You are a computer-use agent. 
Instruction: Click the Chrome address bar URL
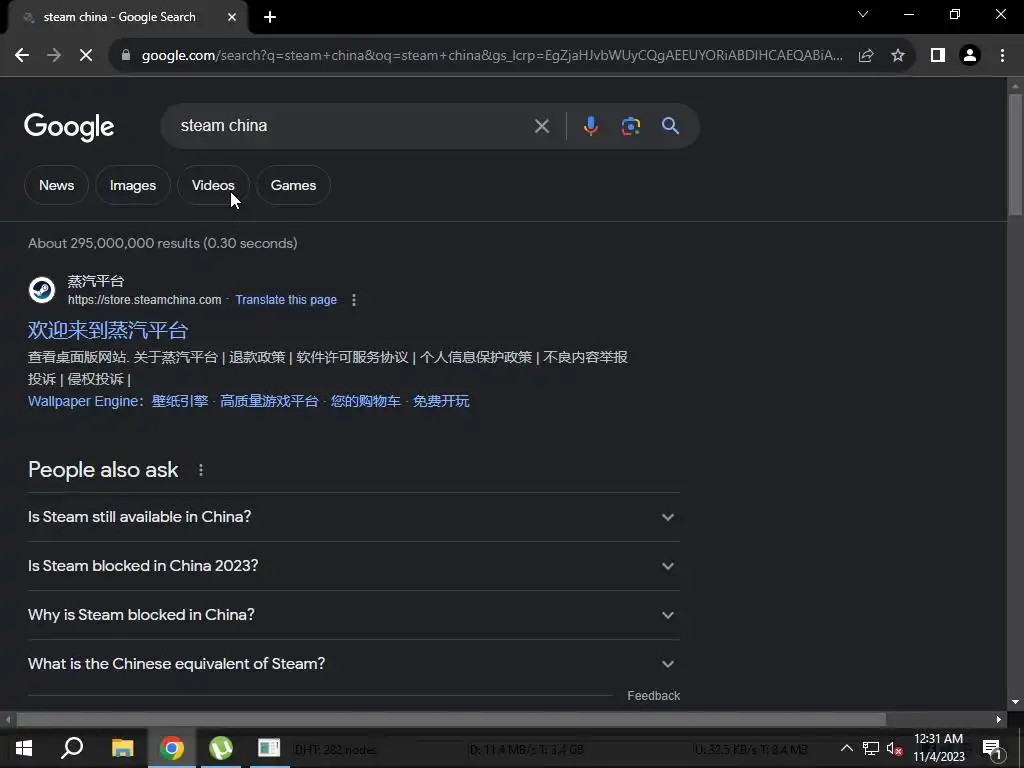point(492,56)
